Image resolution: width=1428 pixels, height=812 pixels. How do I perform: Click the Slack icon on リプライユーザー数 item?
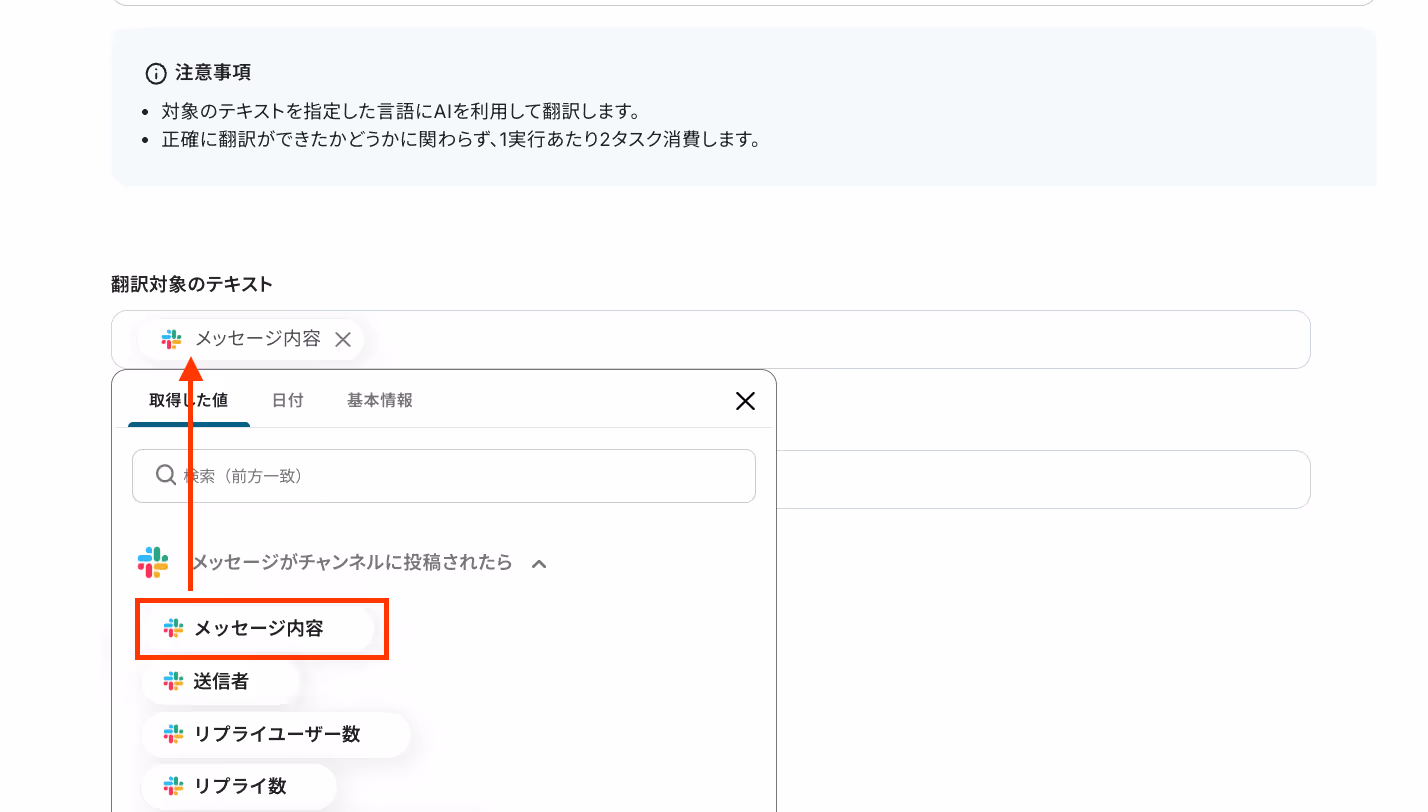(174, 734)
